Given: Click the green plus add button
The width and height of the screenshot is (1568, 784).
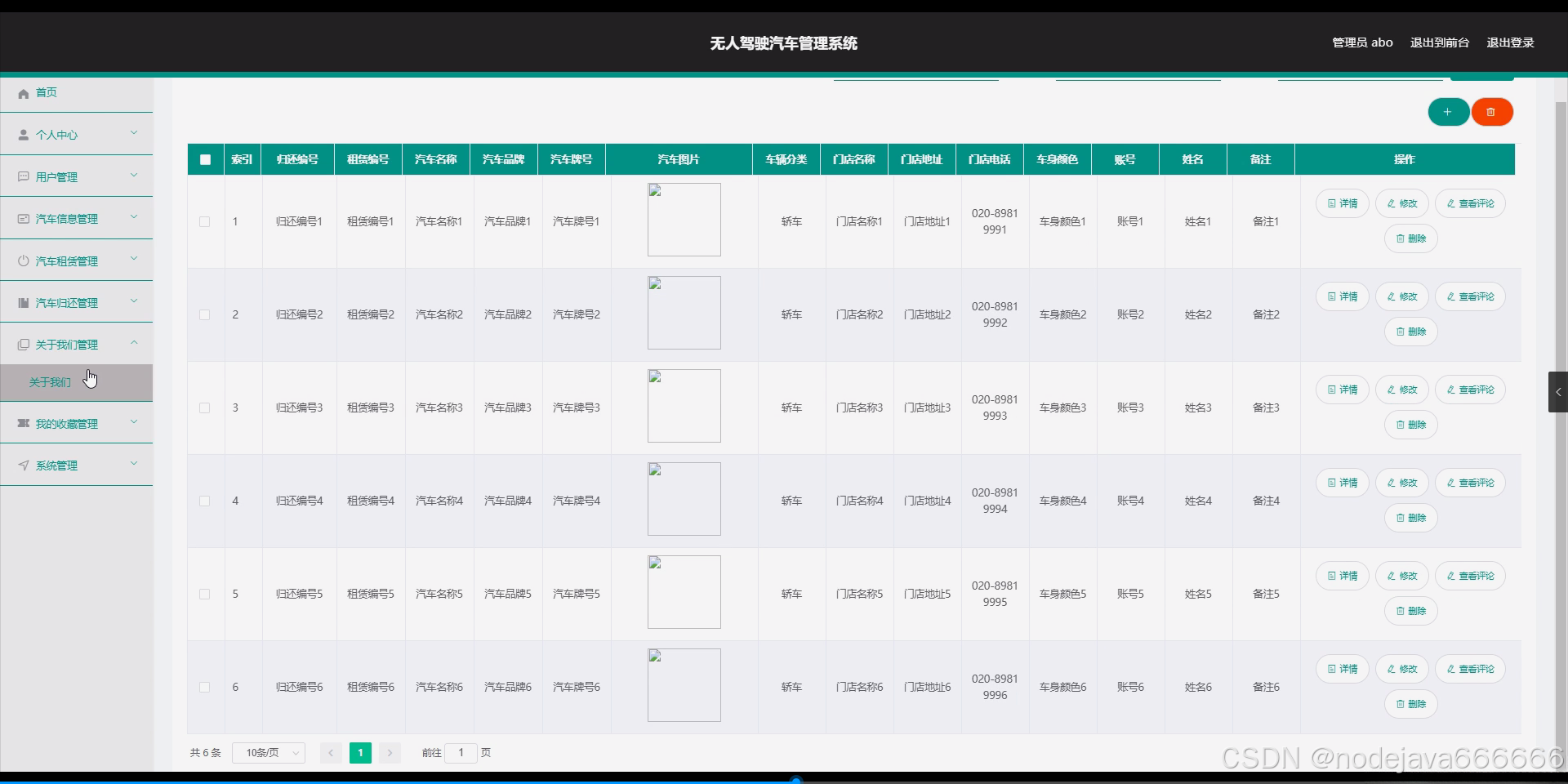Looking at the screenshot, I should (1448, 112).
